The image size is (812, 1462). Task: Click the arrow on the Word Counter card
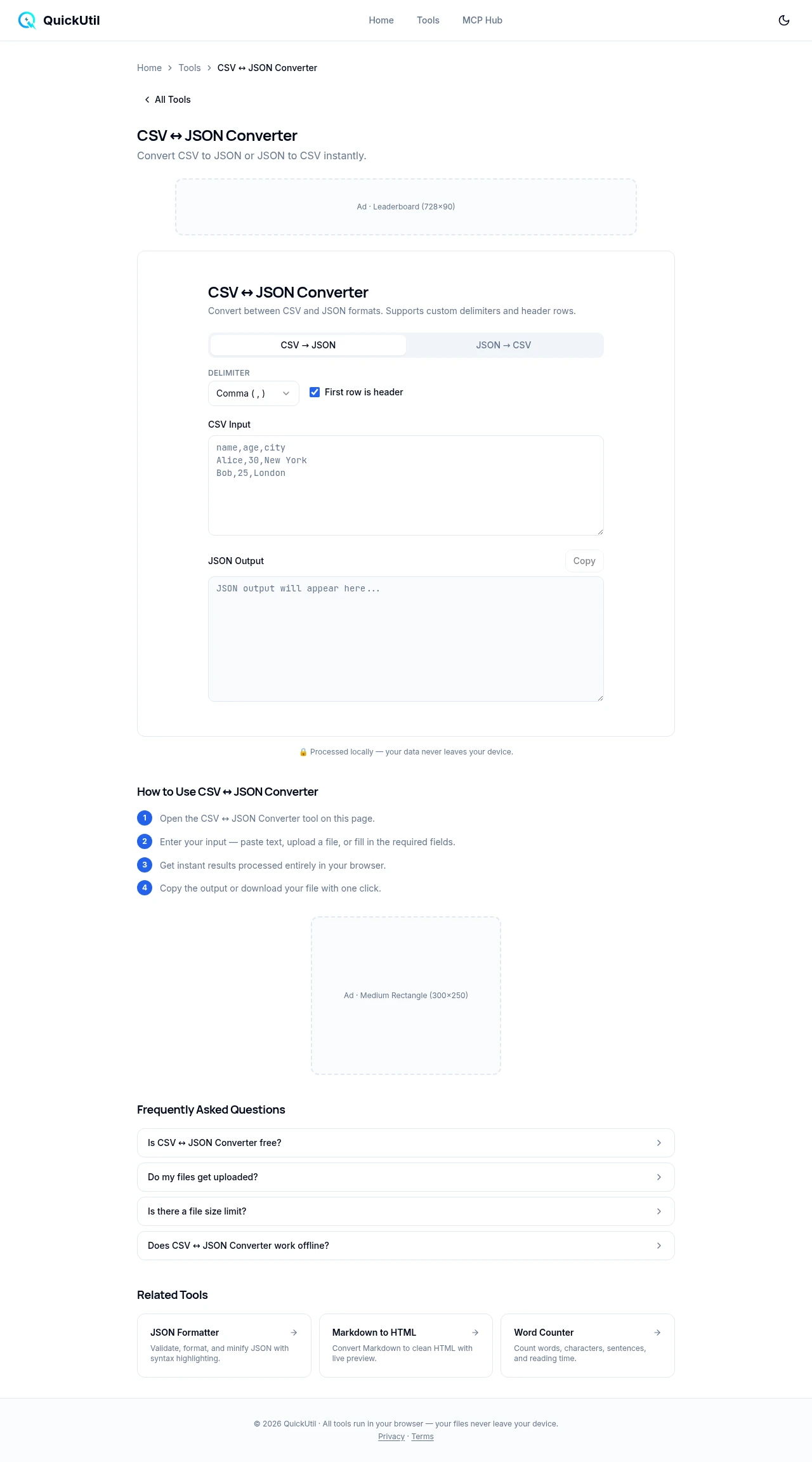(657, 1333)
